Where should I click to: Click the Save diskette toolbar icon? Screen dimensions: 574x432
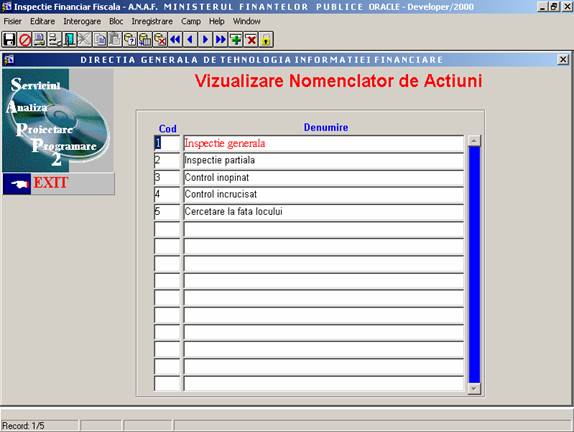(9, 40)
